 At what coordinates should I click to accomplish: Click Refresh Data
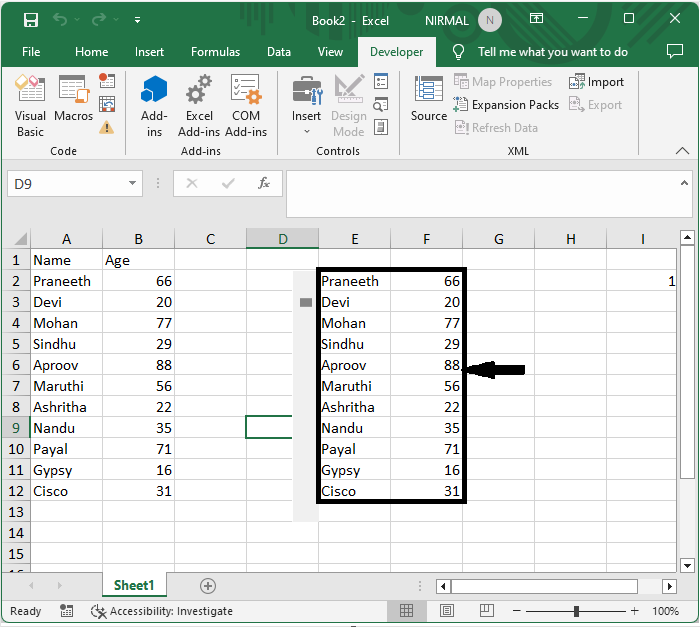point(496,128)
